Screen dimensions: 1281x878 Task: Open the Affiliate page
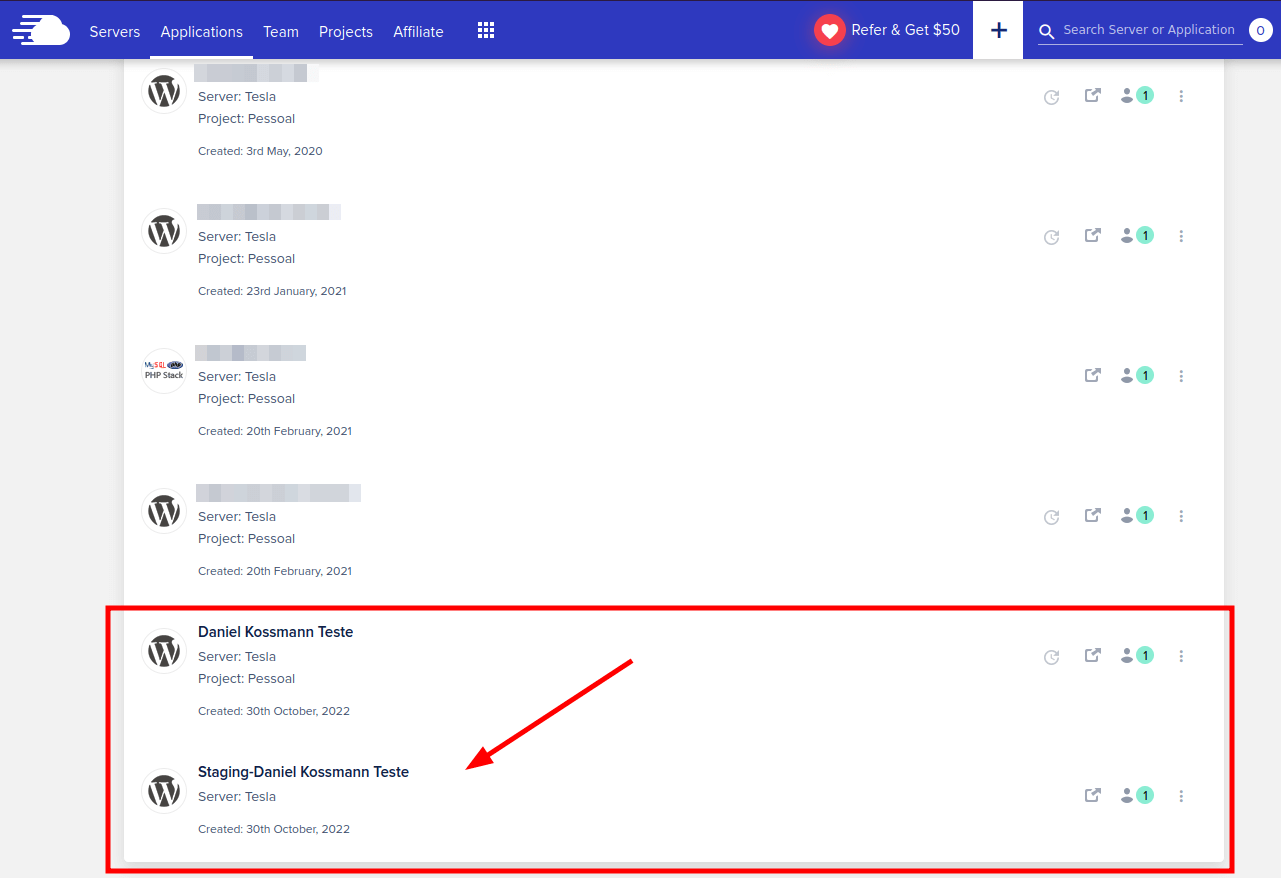tap(418, 31)
